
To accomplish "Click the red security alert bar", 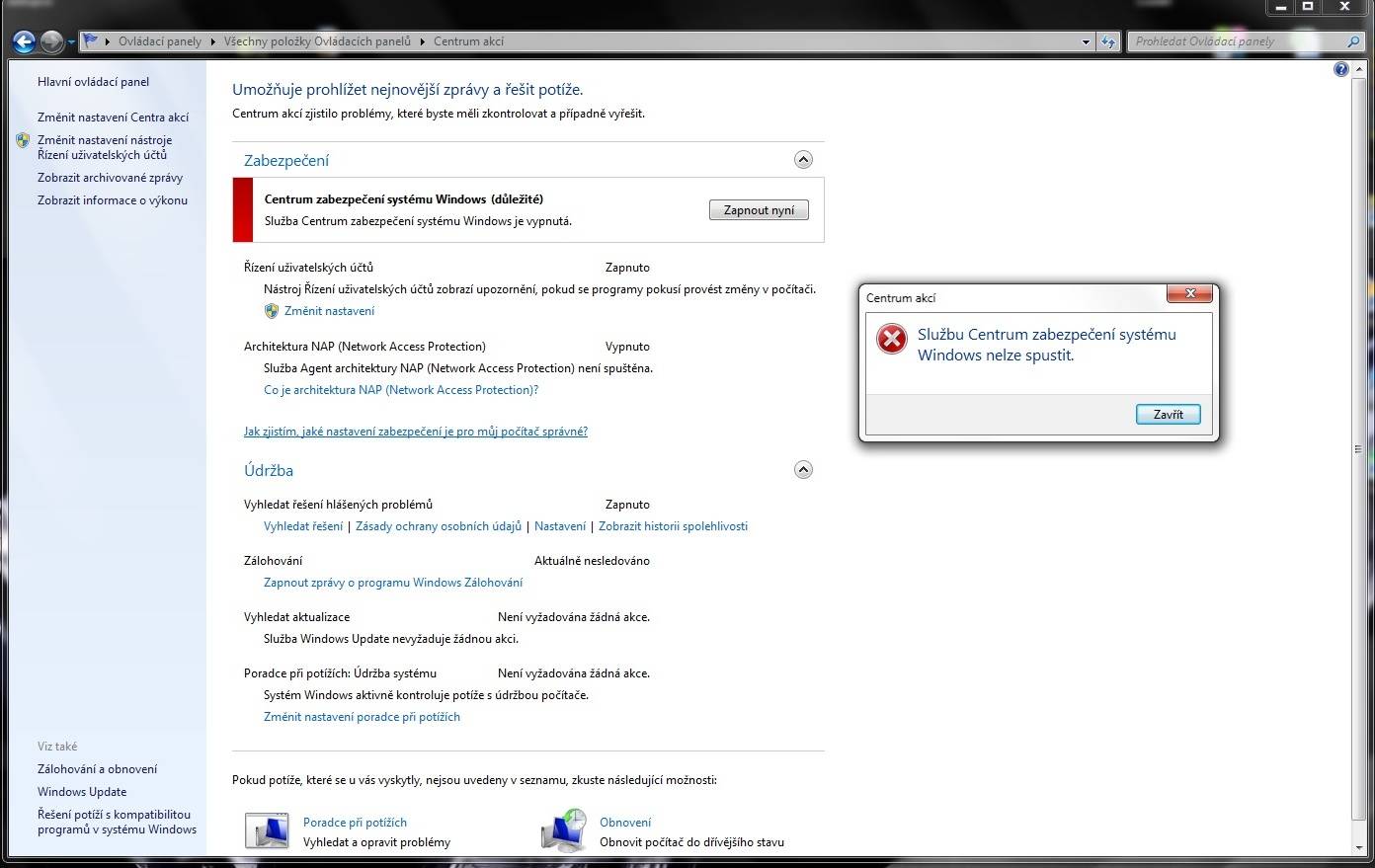I will pyautogui.click(x=243, y=210).
